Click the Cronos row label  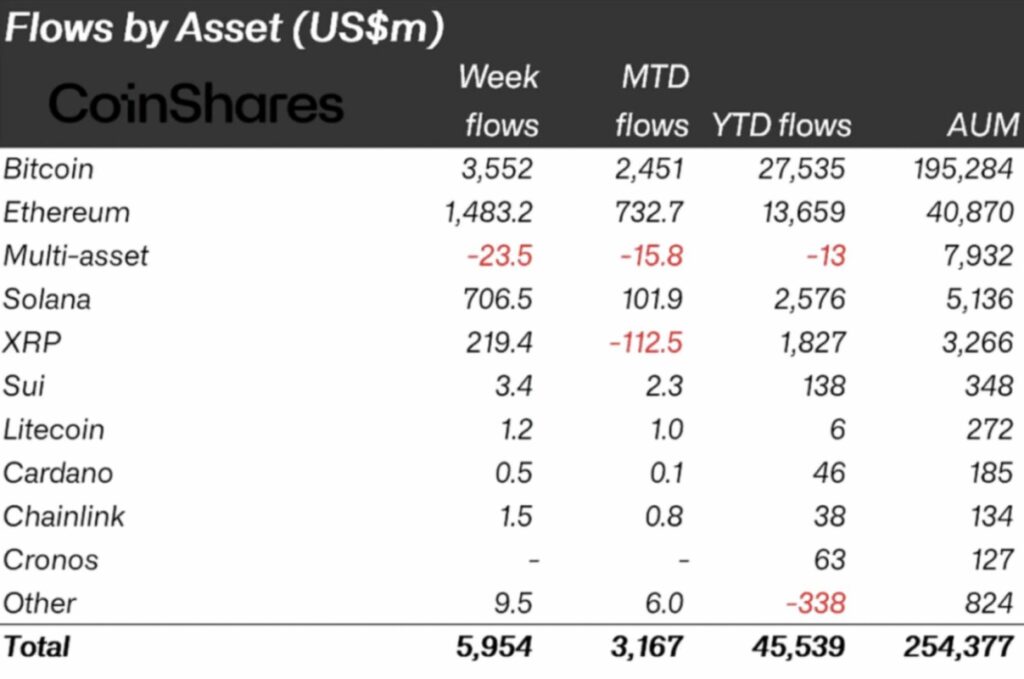pos(51,559)
